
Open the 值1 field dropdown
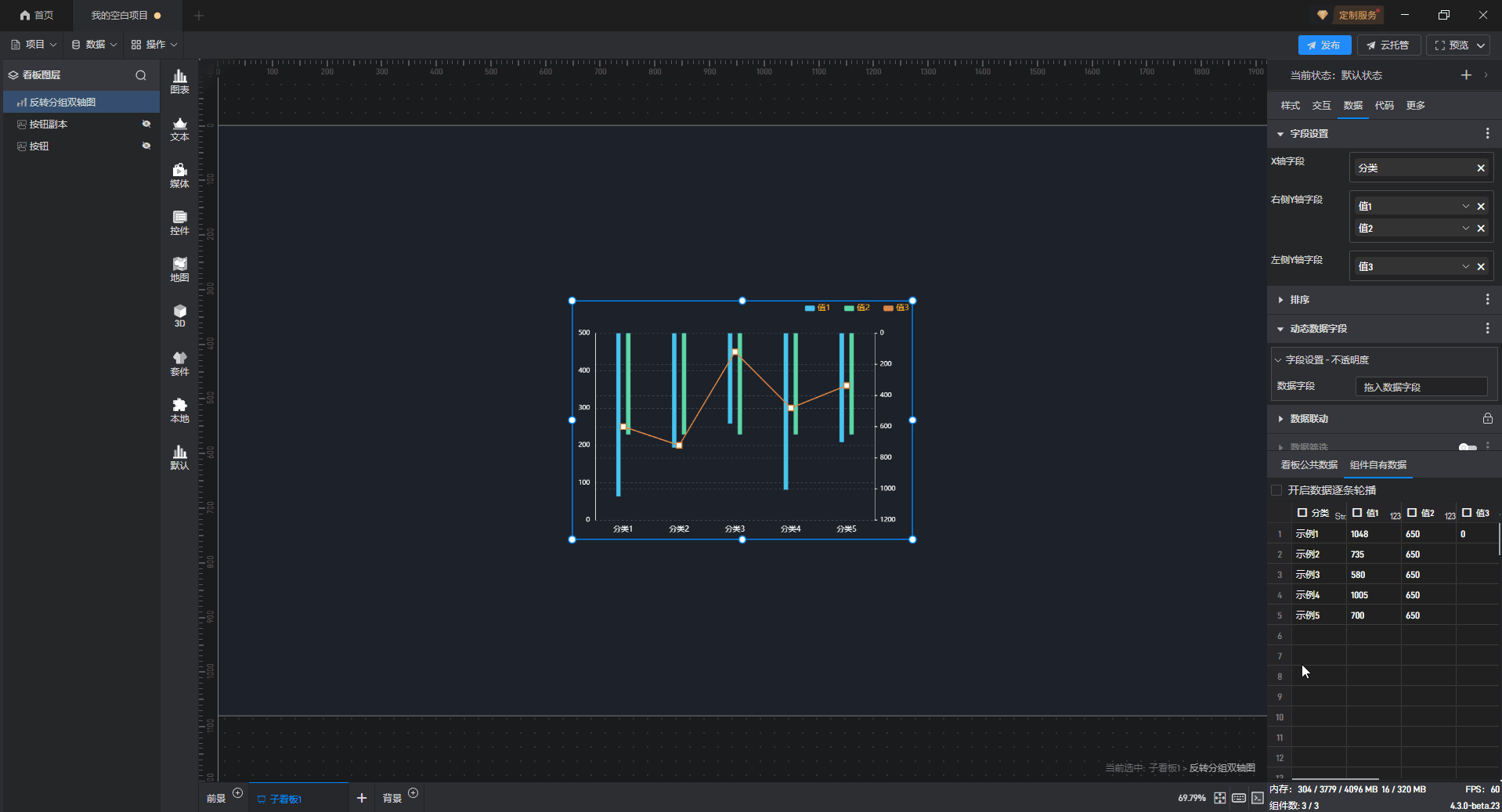coord(1465,207)
